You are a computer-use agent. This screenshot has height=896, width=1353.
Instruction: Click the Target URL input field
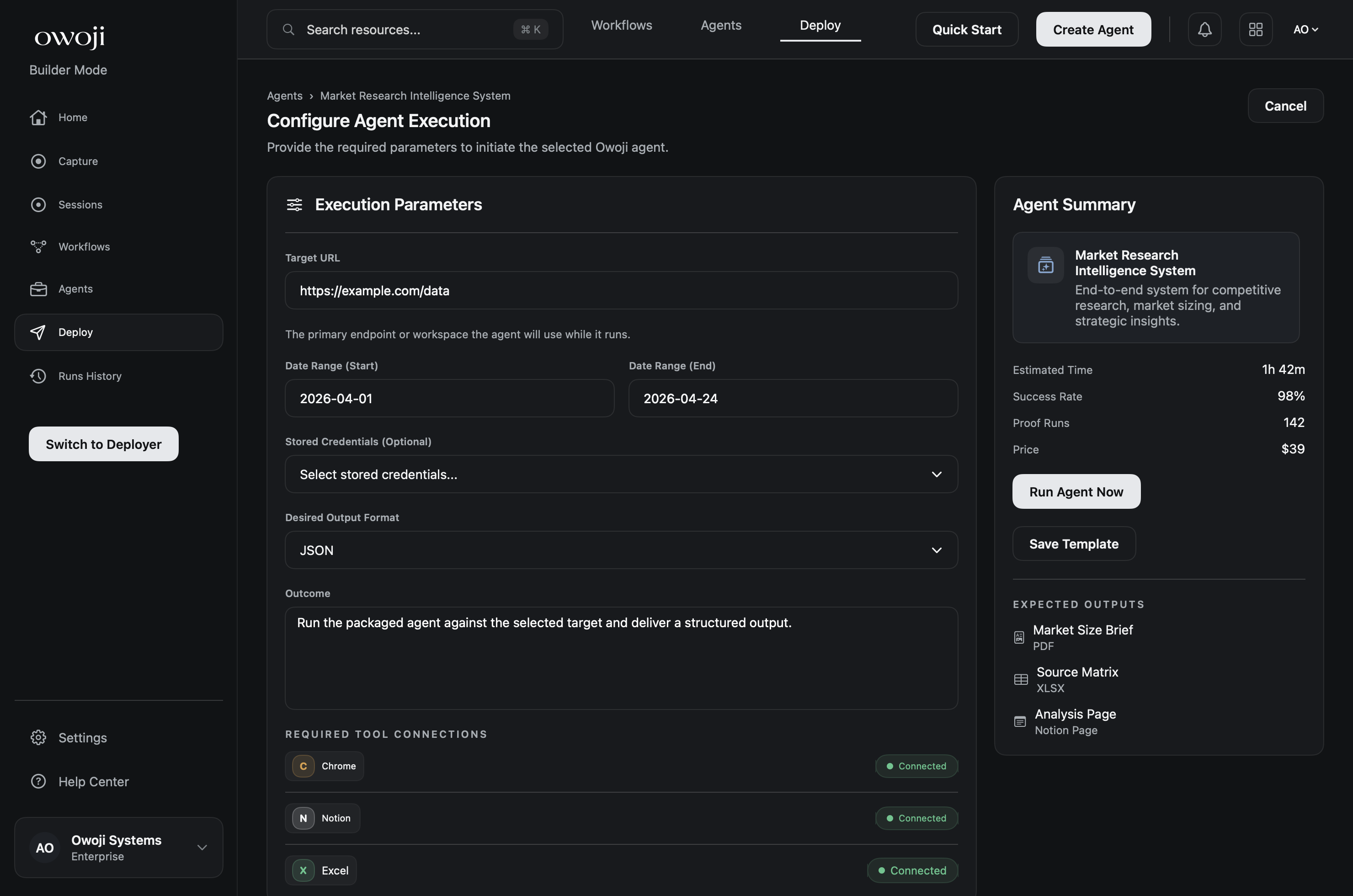(x=621, y=290)
